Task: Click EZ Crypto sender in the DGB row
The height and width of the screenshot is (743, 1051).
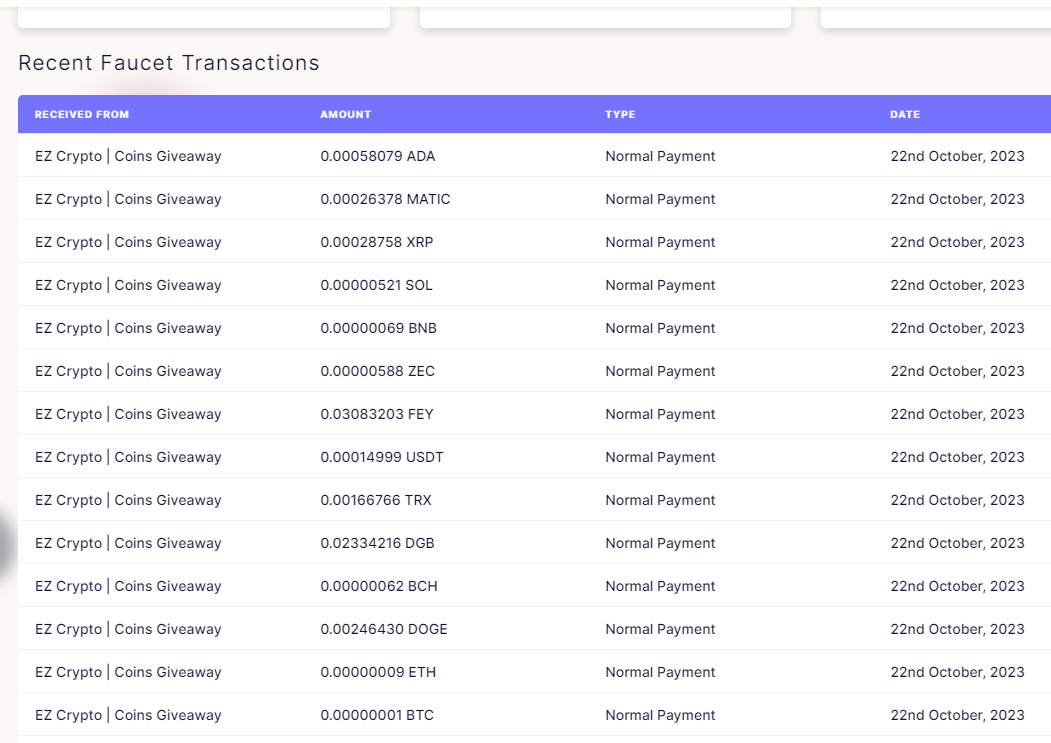Action: coord(128,542)
